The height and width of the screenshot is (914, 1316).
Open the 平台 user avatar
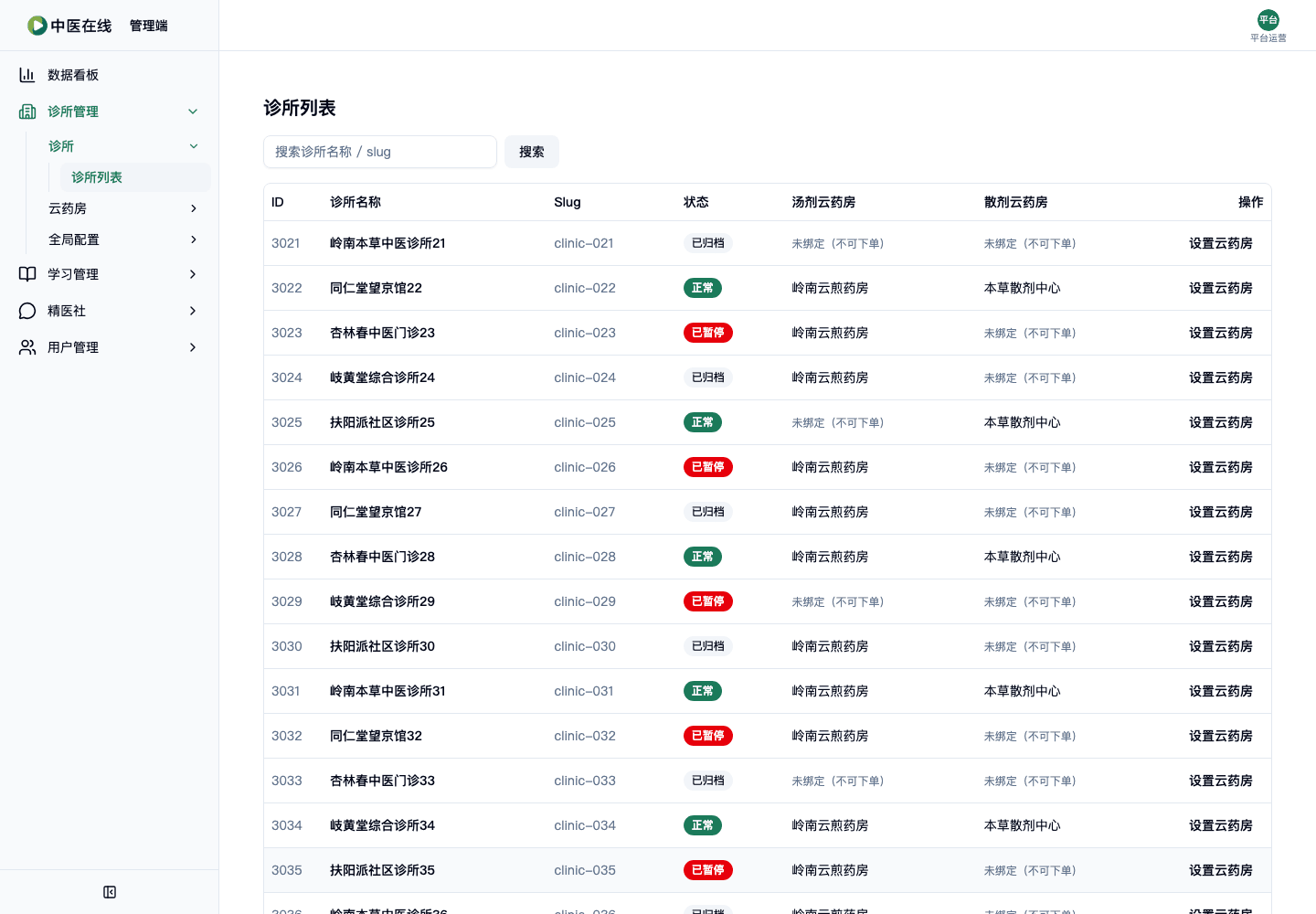[x=1268, y=20]
